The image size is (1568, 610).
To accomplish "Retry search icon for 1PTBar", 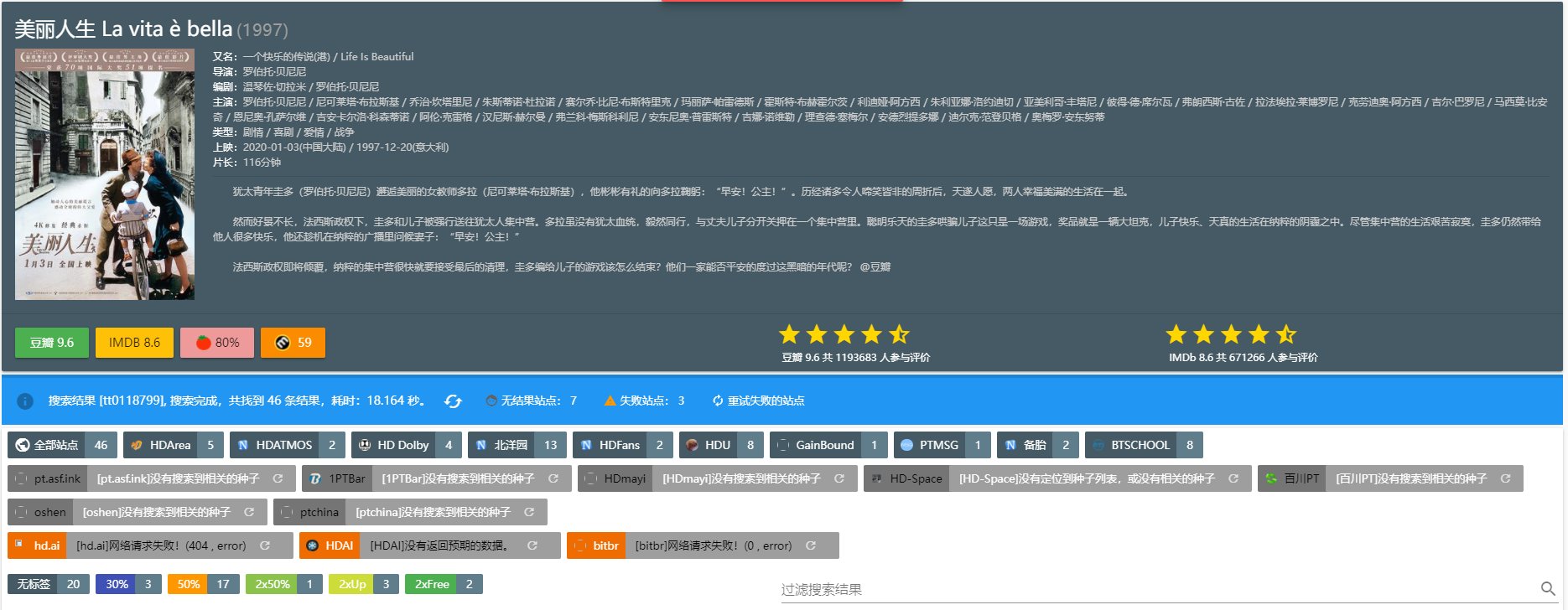I will coord(553,478).
